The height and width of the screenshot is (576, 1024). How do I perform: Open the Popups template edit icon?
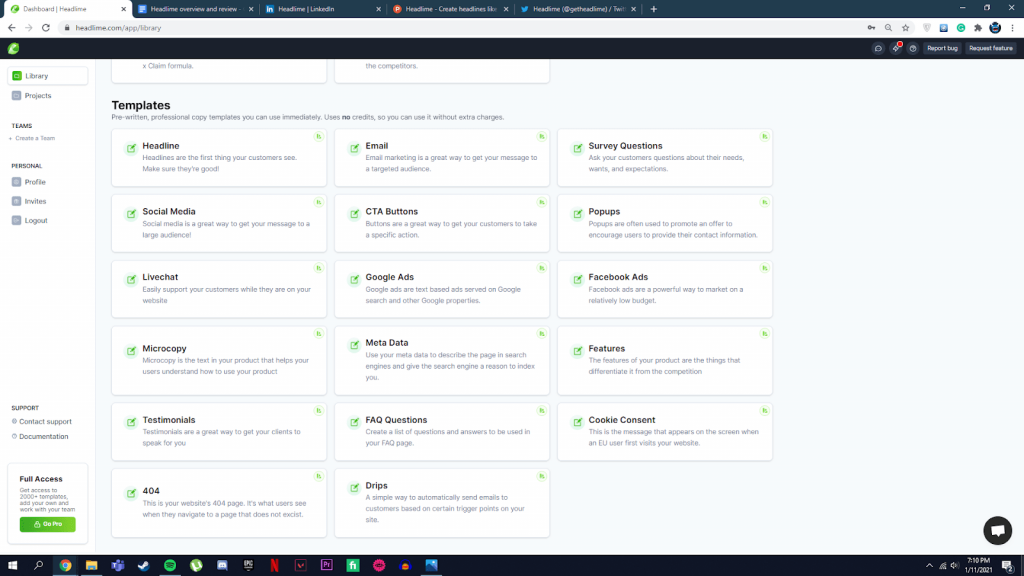[x=577, y=214]
